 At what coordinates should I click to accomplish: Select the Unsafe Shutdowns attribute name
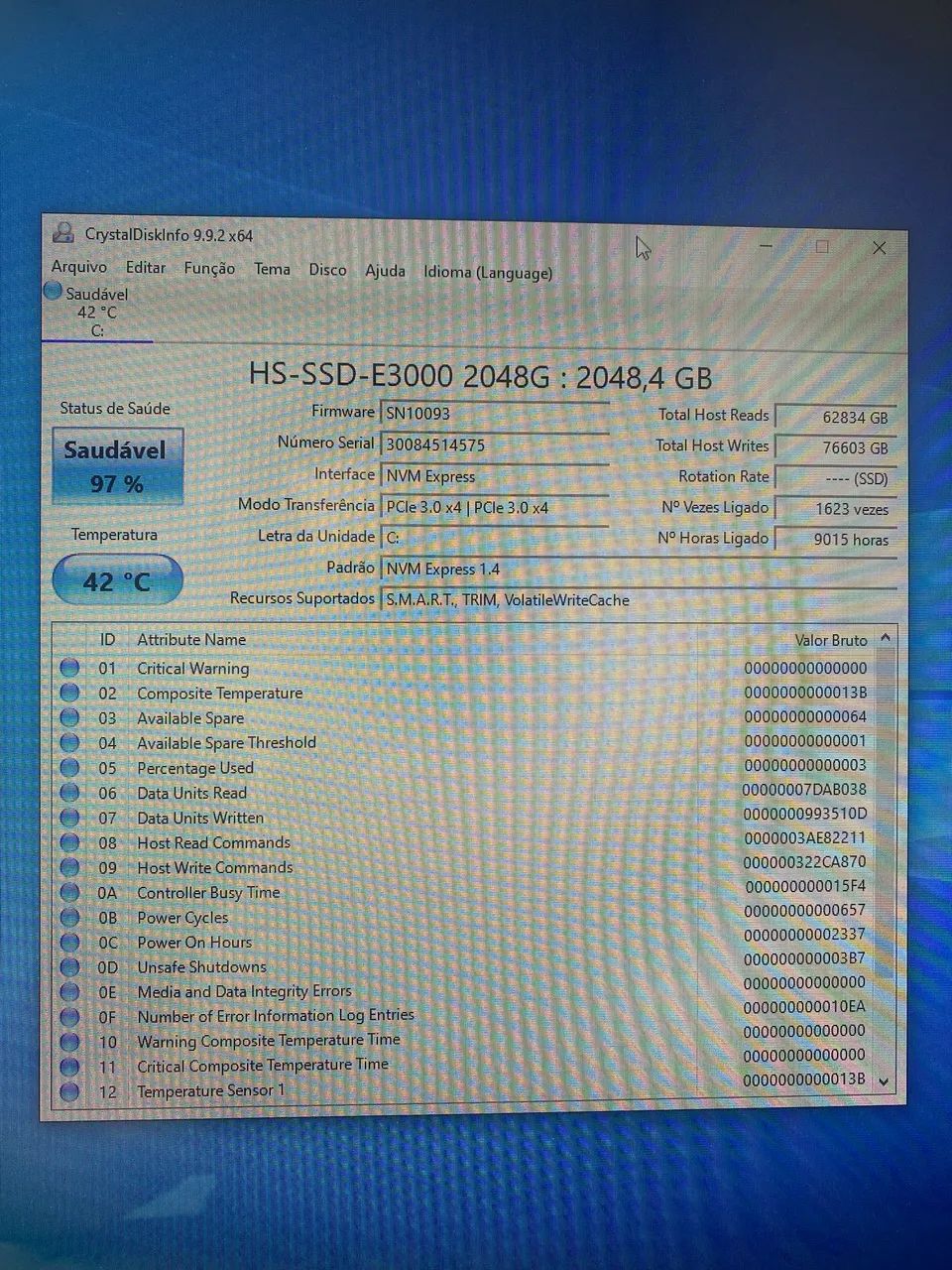click(201, 967)
